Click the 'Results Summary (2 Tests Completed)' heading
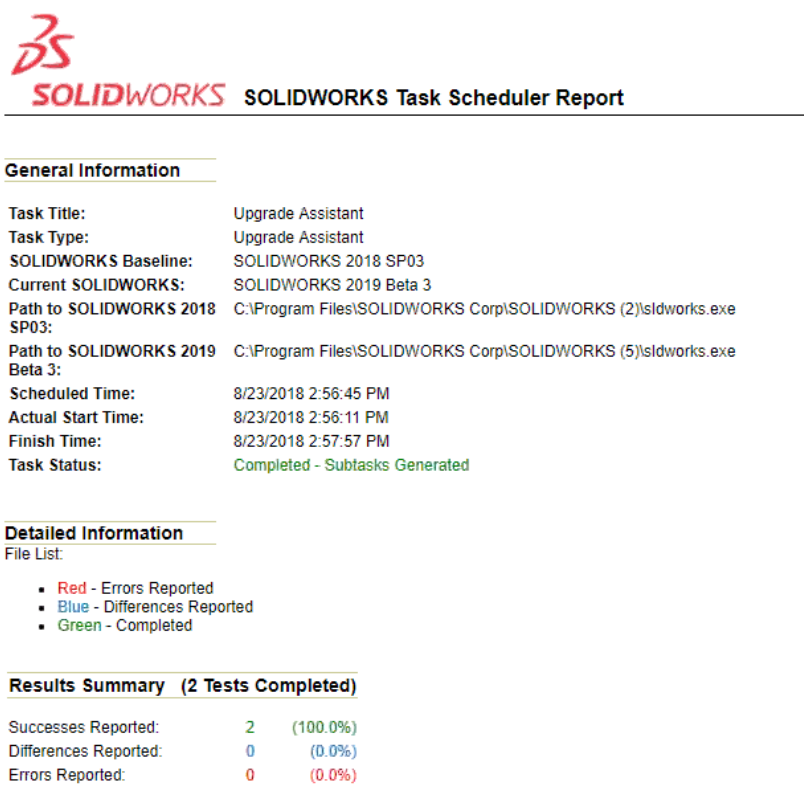The width and height of the screenshot is (804, 795). 183,685
